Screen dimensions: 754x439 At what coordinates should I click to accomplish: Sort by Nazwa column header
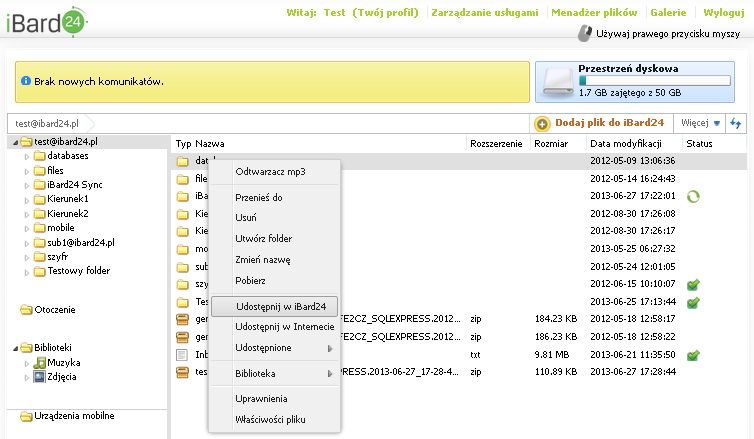210,144
